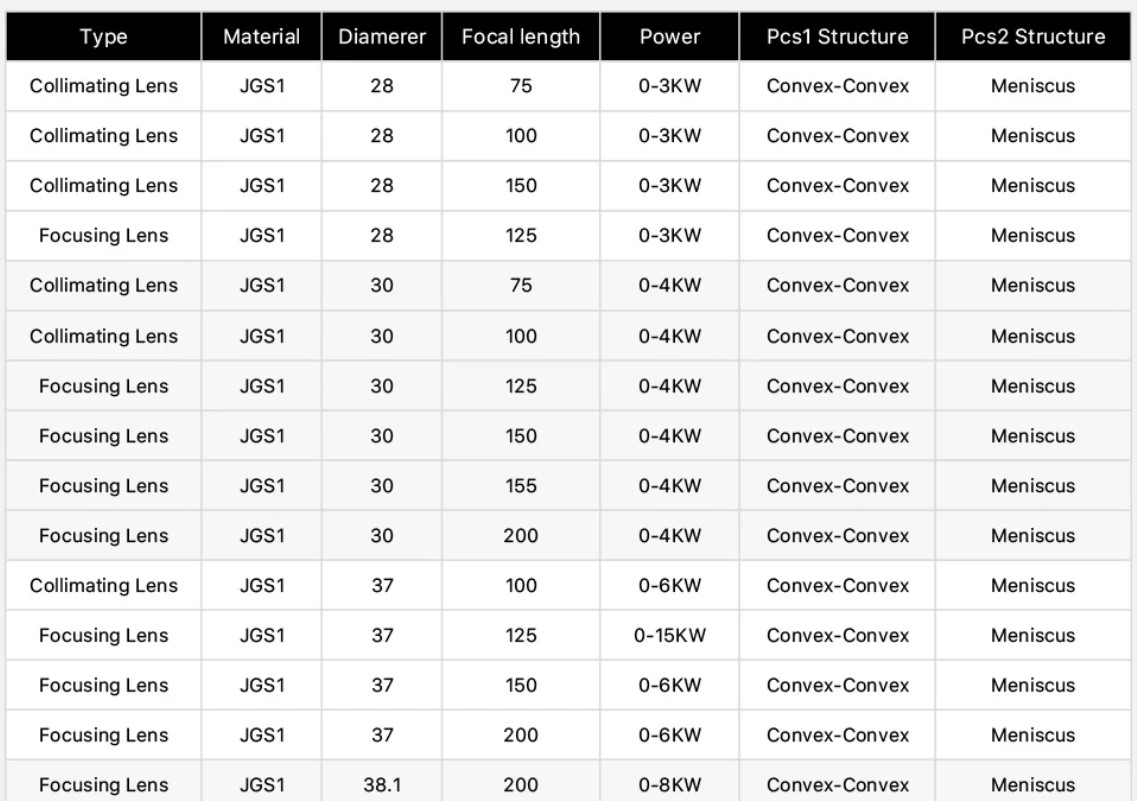Select the first row's Collimating Lens cell

pos(104,86)
